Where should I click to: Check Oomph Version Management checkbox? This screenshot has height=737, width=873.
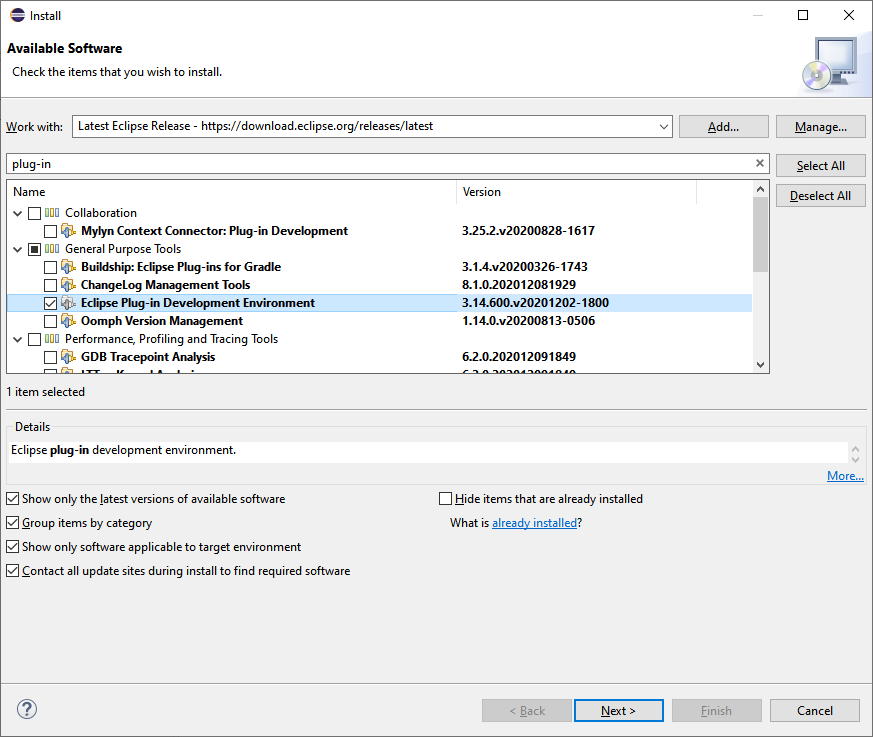pos(50,321)
